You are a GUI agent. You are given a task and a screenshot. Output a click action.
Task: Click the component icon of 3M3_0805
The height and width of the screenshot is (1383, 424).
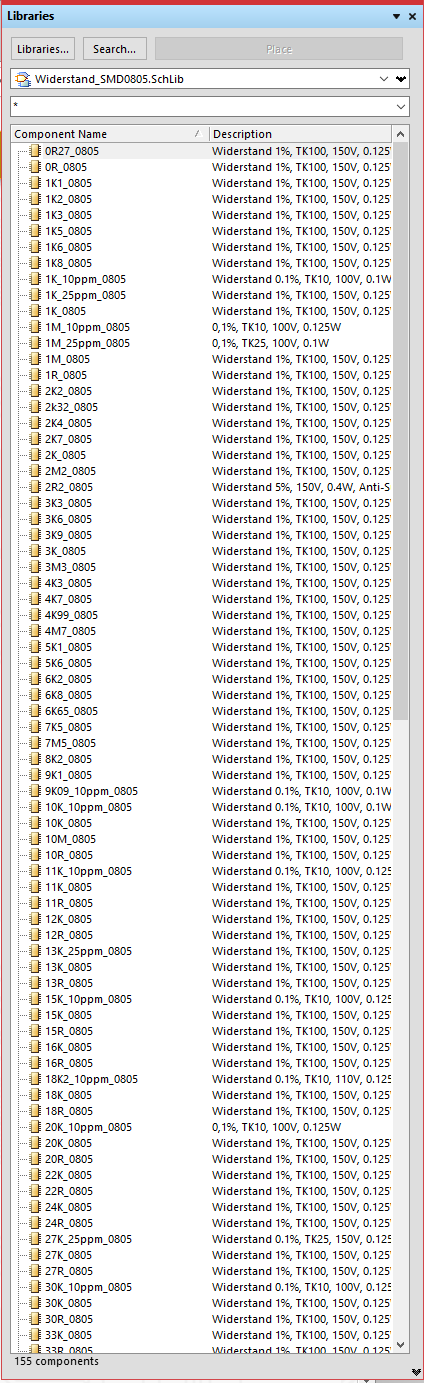35,567
